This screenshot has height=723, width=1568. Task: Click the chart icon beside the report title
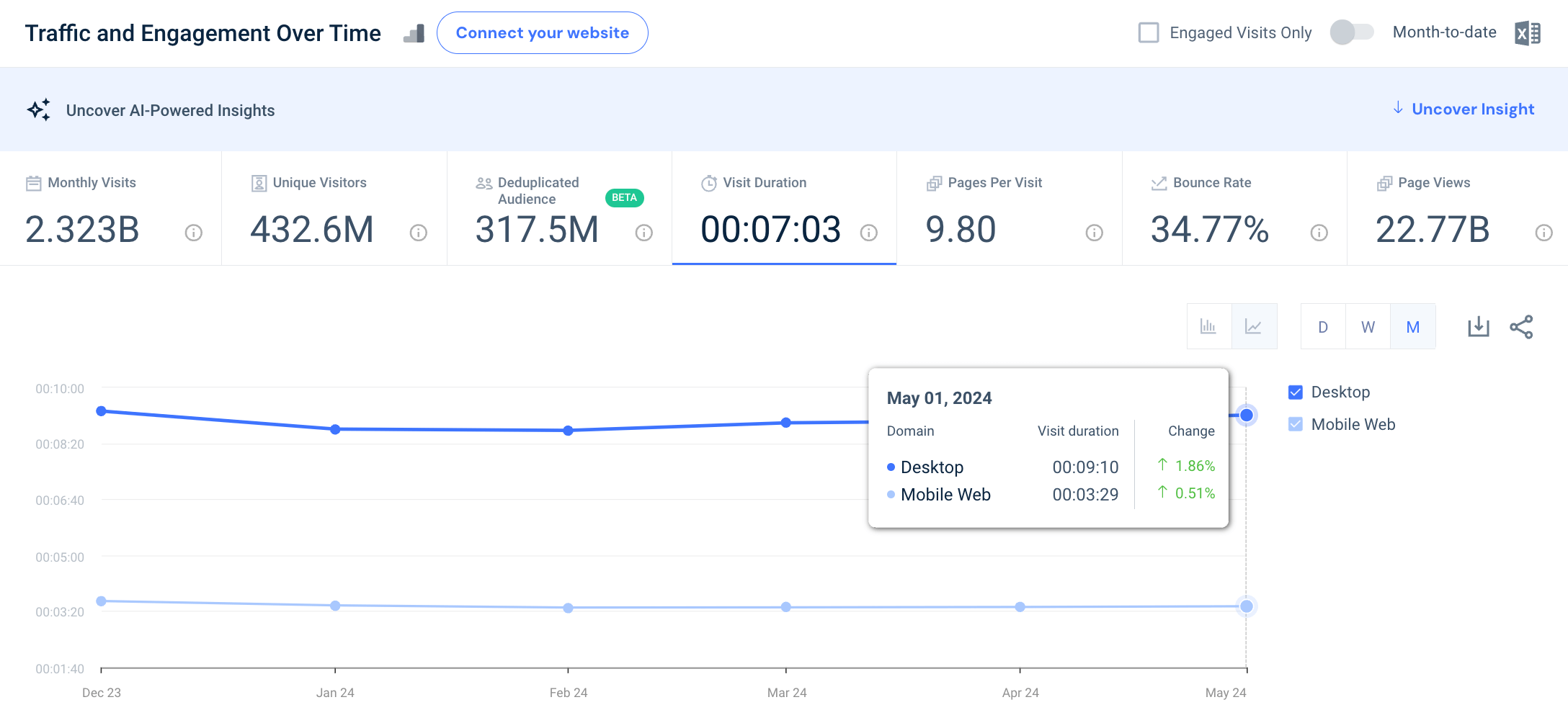[414, 32]
